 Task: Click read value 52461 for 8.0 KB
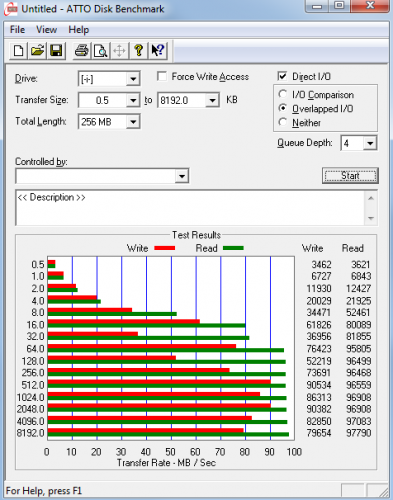click(x=359, y=313)
